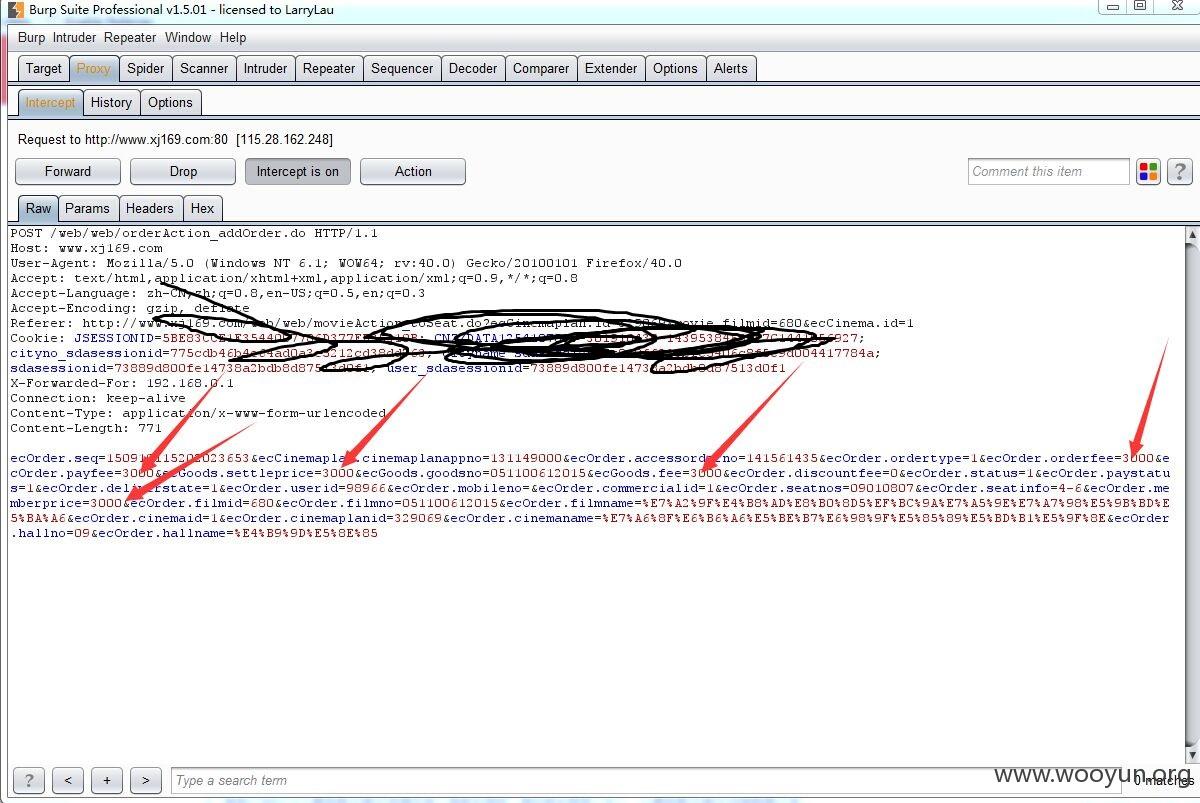The image size is (1200, 803).
Task: Click the Content-Length: 771 line
Action: [x=86, y=428]
